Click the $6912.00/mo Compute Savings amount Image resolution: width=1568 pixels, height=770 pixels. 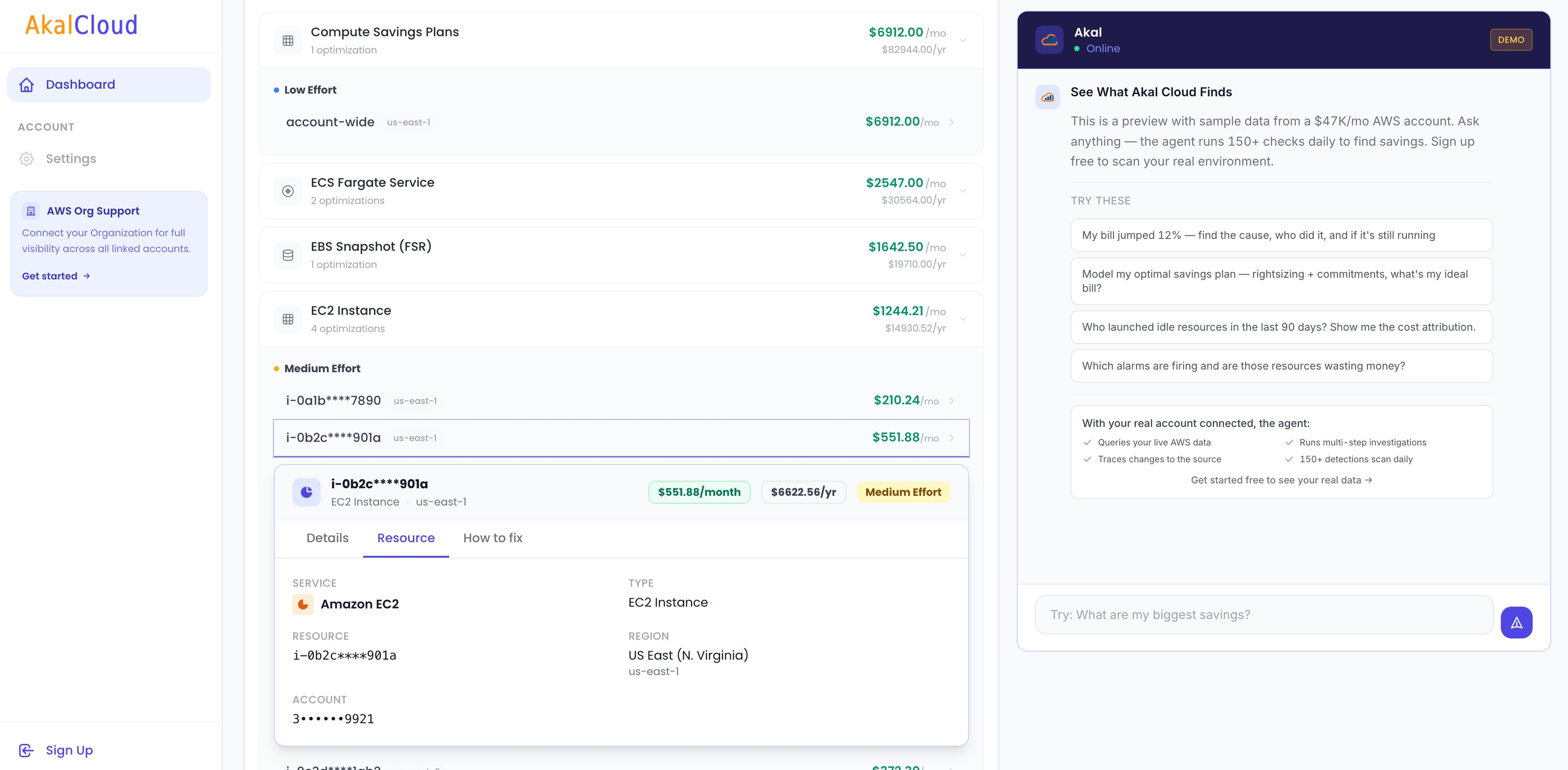[x=907, y=32]
